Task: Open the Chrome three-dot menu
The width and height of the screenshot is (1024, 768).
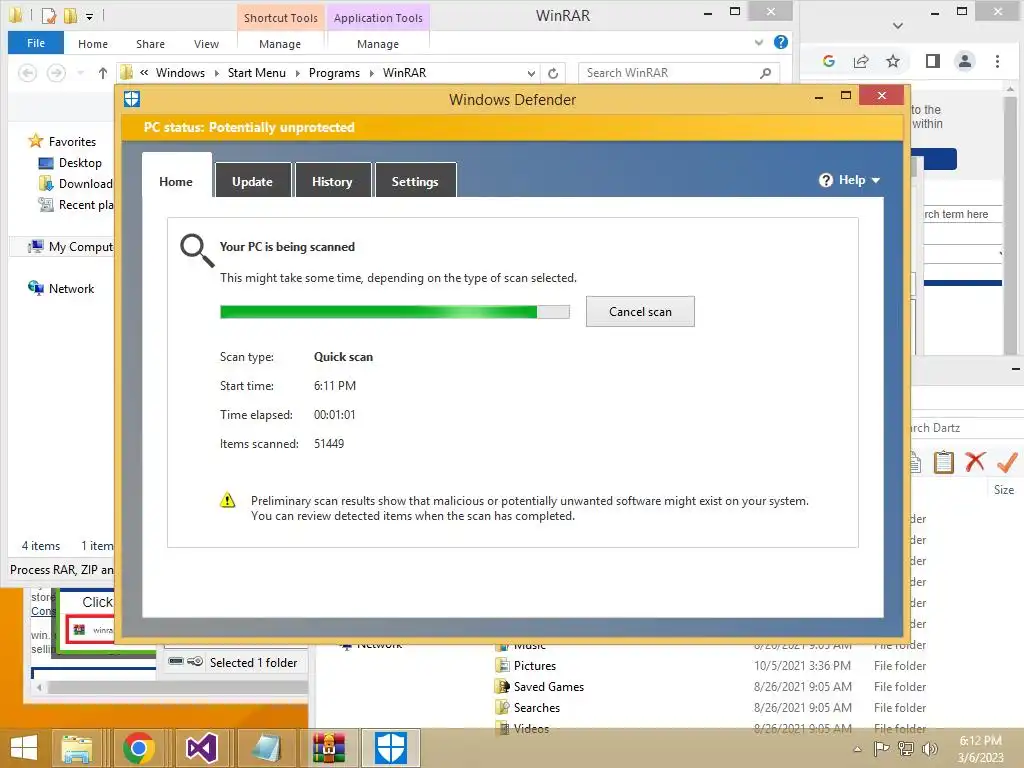Action: point(997,61)
